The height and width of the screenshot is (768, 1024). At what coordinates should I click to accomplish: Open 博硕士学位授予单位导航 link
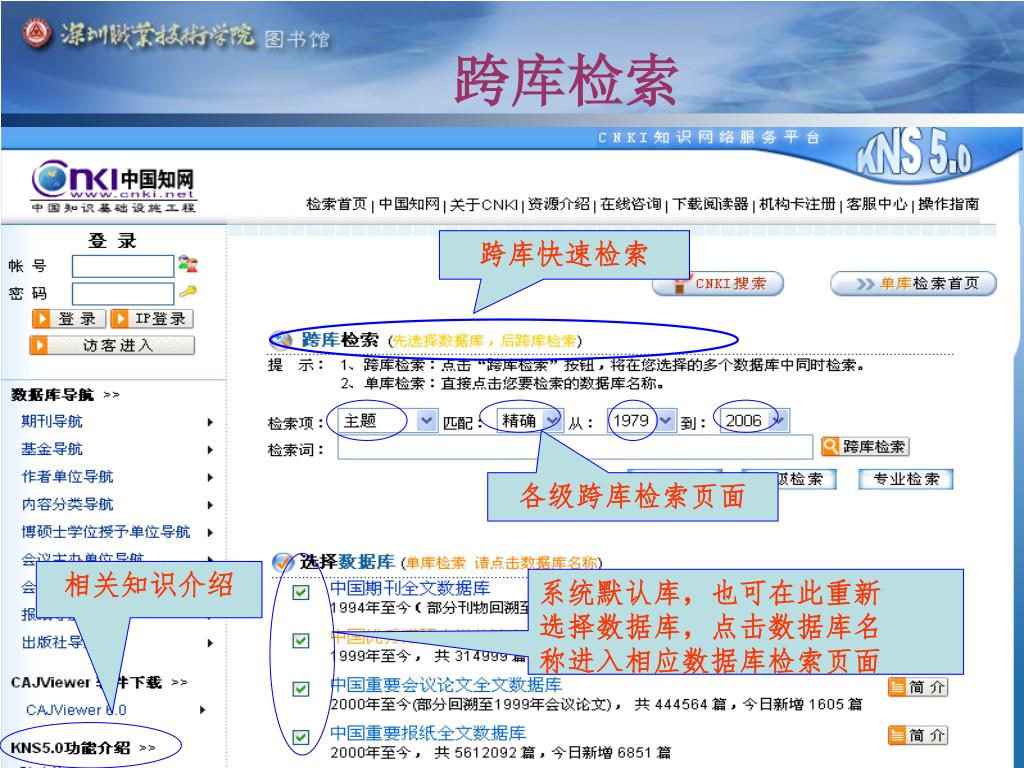105,532
